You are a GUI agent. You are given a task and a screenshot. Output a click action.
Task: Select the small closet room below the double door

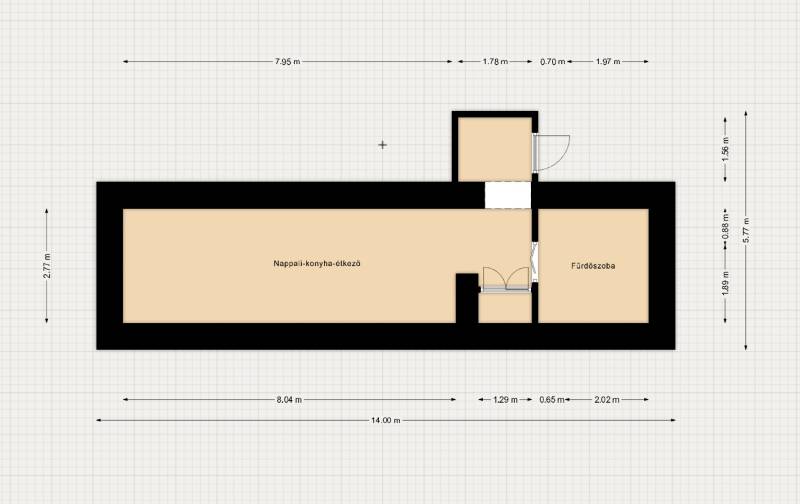504,308
